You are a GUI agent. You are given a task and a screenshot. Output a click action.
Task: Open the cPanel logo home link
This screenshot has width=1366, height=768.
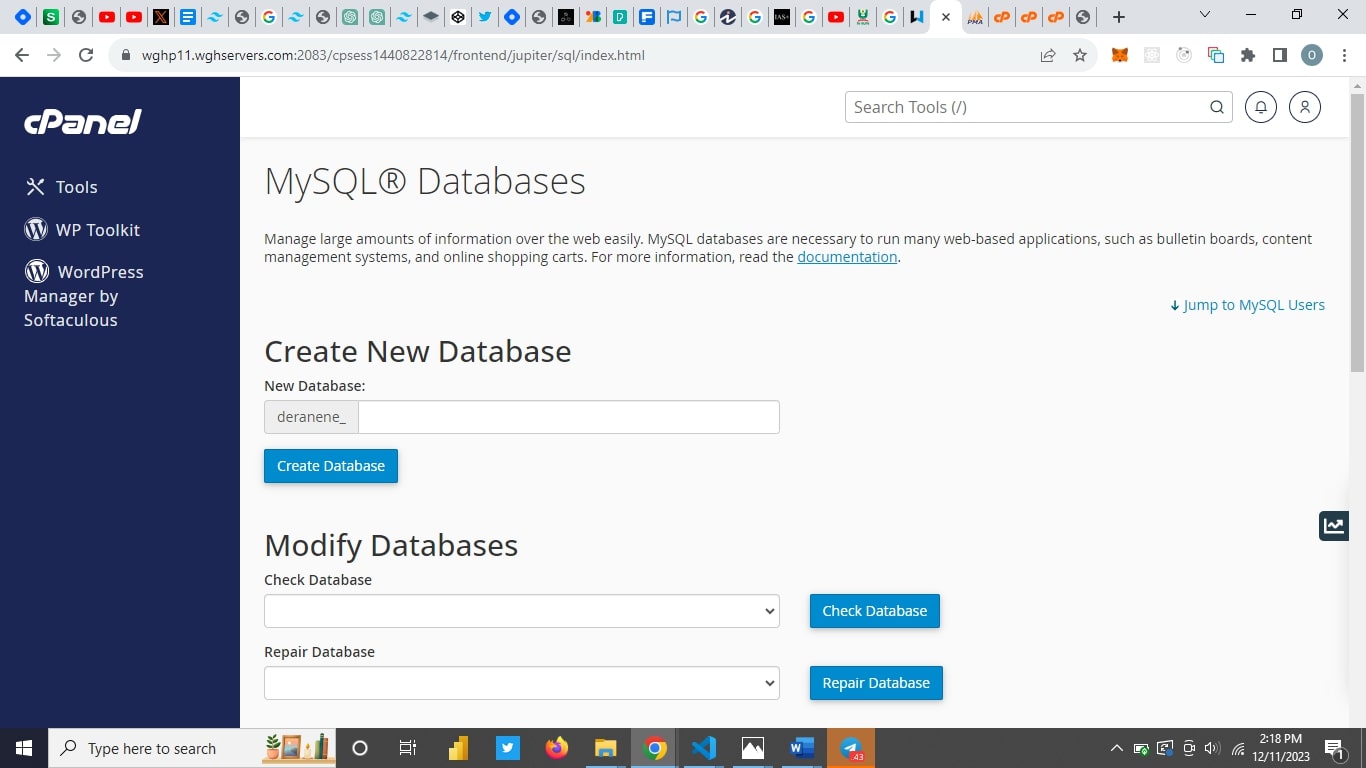(83, 122)
